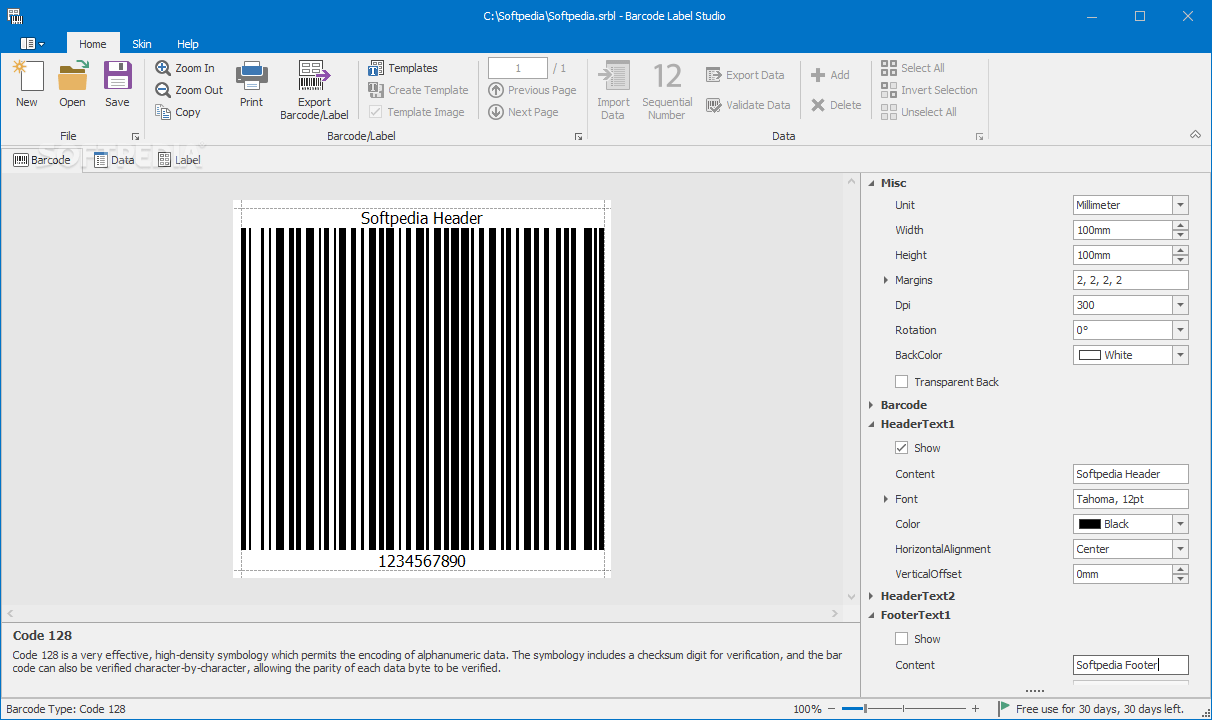This screenshot has width=1212, height=720.
Task: Enable Transparent Back option
Action: [901, 381]
